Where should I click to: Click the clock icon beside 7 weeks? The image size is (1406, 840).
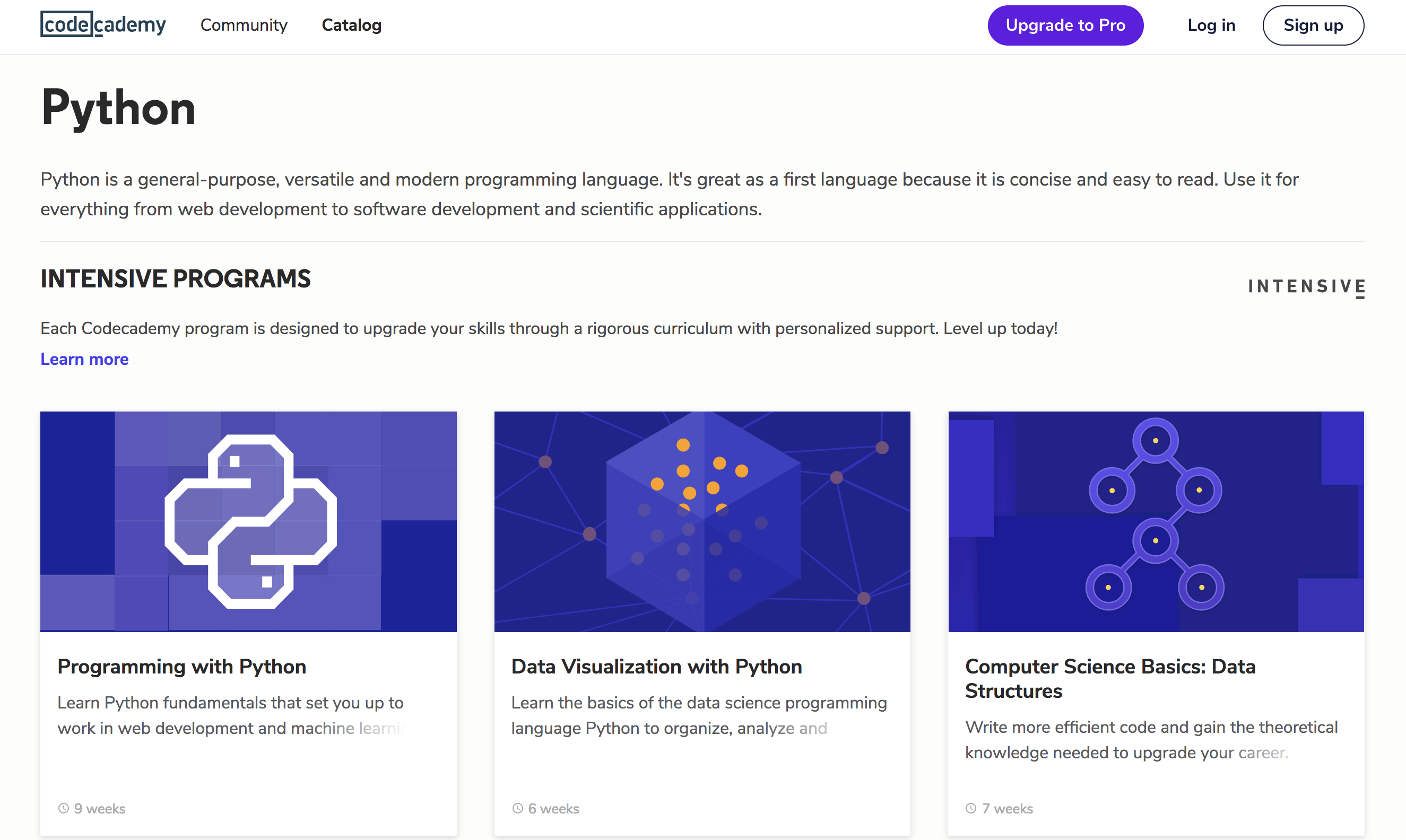click(x=971, y=808)
